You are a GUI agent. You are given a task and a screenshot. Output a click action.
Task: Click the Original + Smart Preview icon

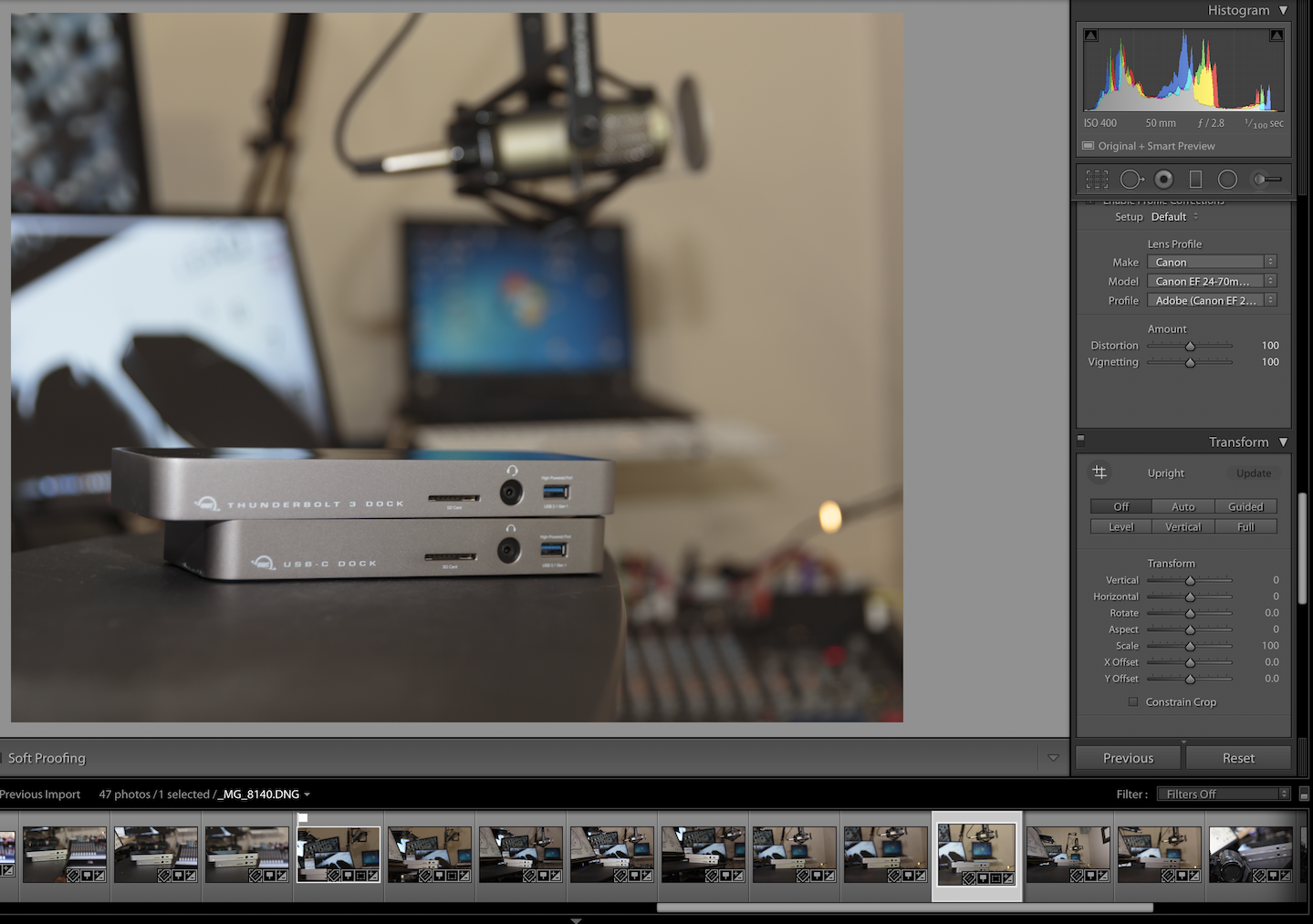point(1088,146)
